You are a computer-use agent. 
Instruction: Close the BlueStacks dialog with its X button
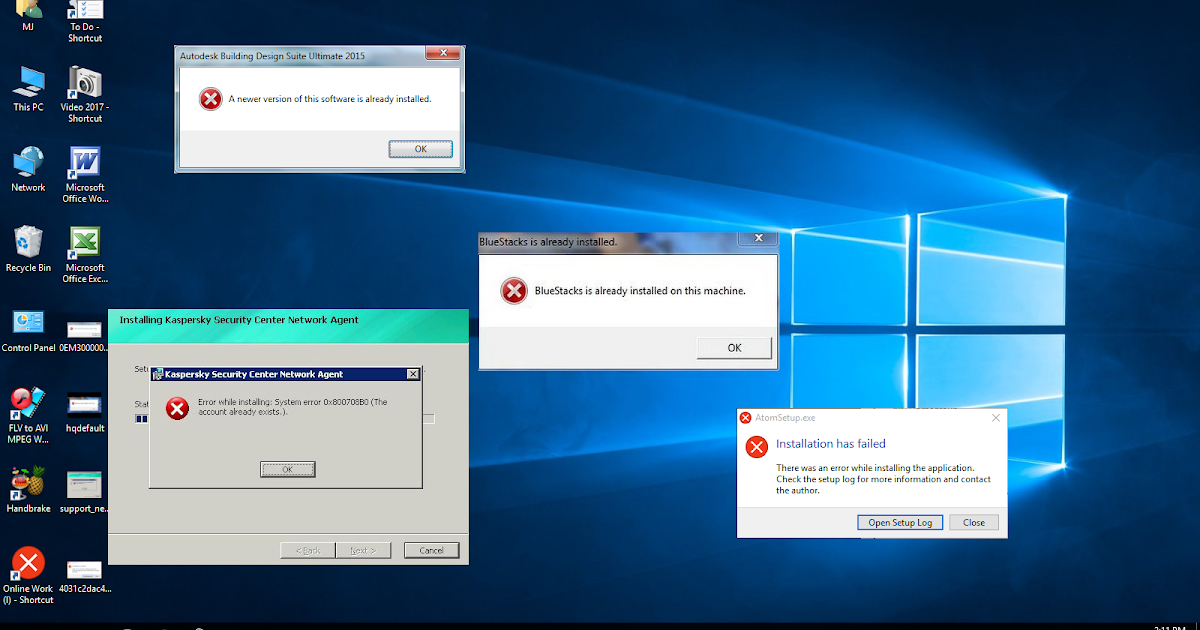tap(757, 239)
